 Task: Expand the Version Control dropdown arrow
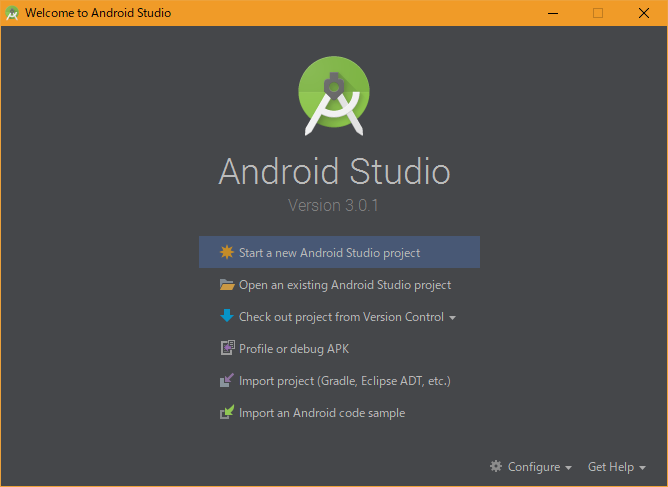point(453,318)
